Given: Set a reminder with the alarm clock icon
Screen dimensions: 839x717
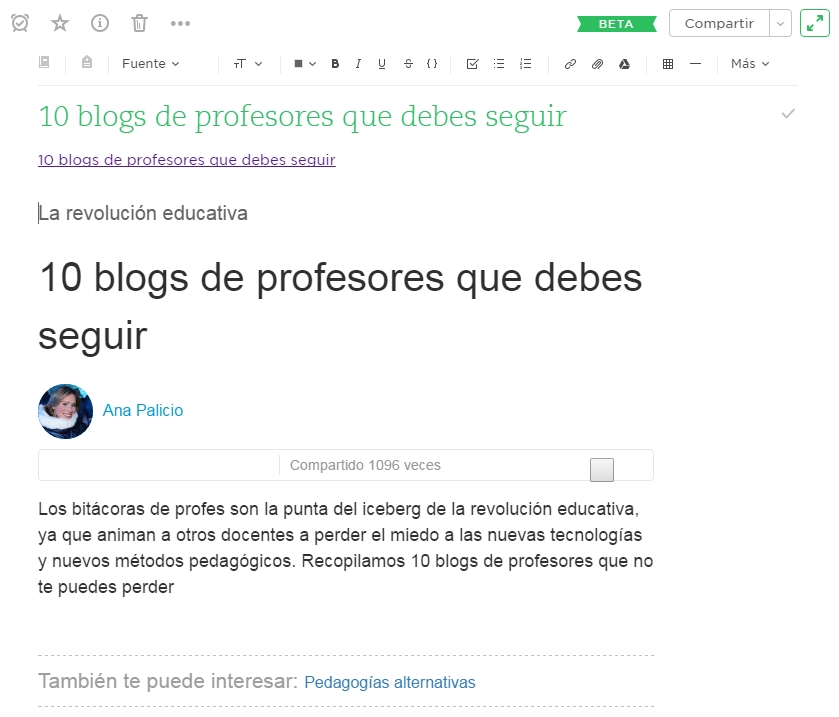Looking at the screenshot, I should pos(20,23).
